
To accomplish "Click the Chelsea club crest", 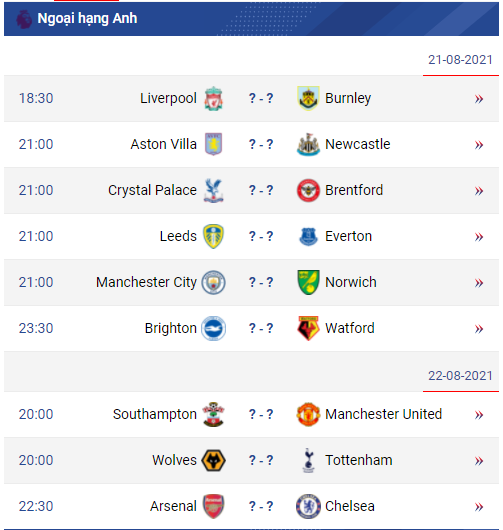I will pyautogui.click(x=308, y=506).
